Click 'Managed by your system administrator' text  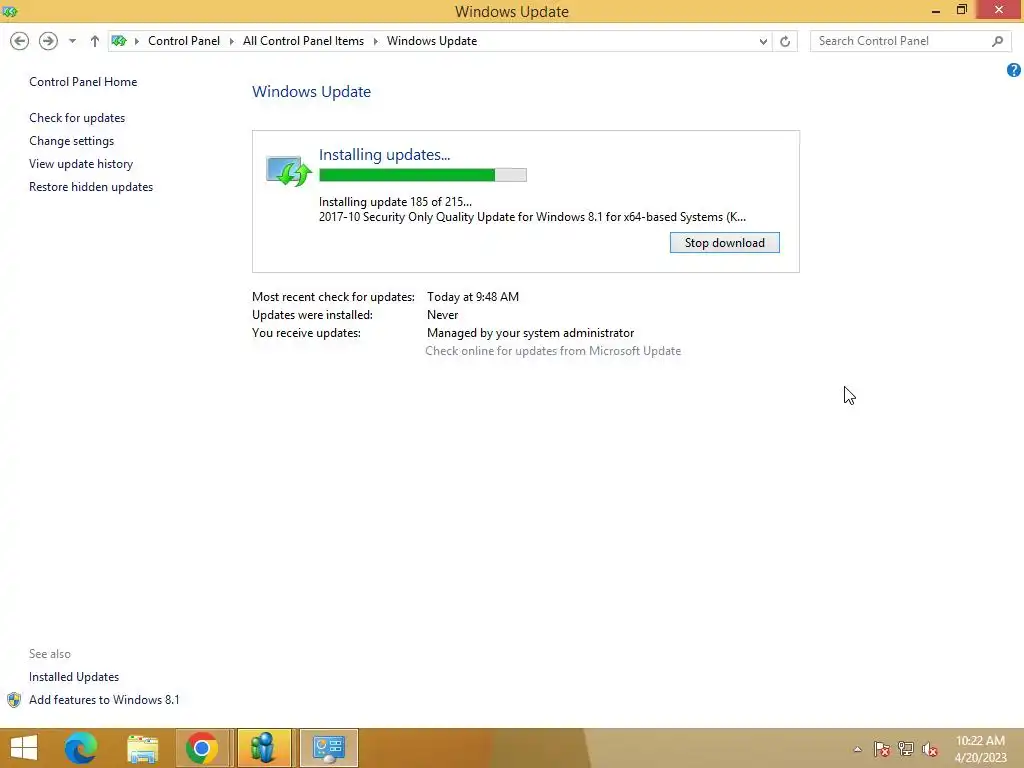tap(530, 333)
